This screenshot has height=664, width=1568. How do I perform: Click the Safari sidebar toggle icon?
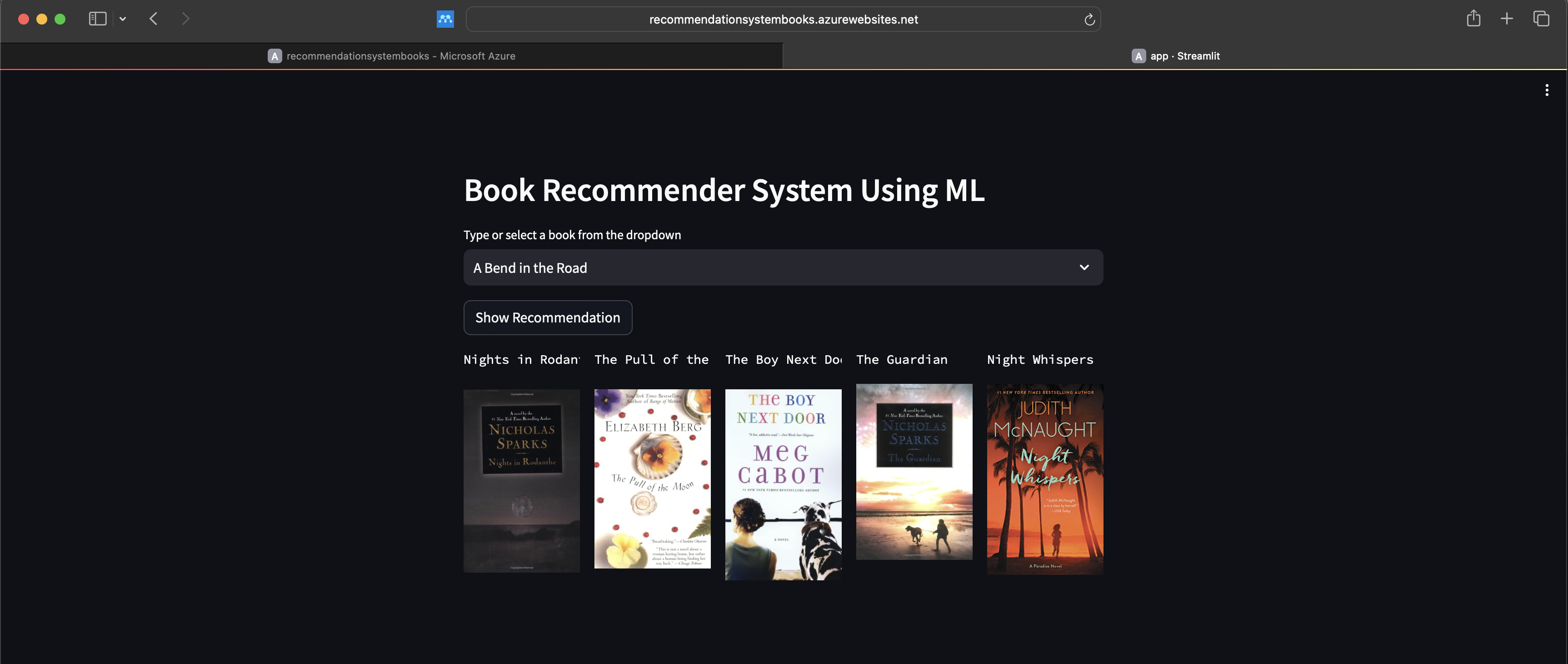(x=97, y=19)
